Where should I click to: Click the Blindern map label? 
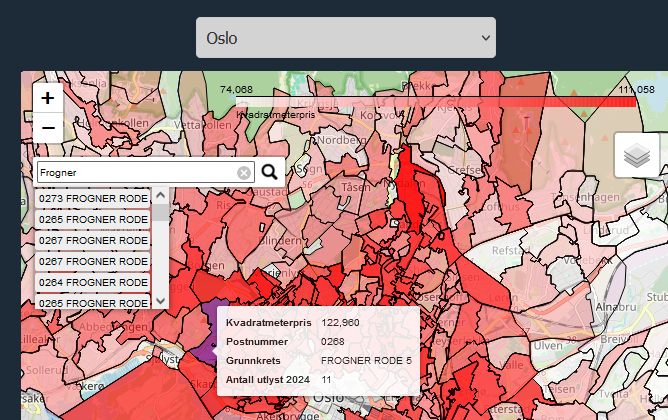point(280,241)
